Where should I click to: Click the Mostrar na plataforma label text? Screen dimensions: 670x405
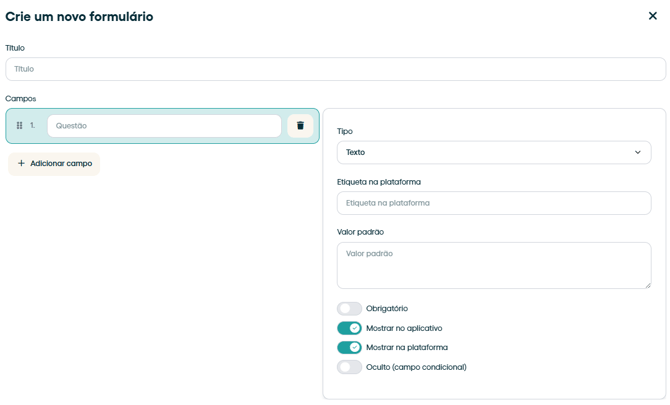click(407, 348)
